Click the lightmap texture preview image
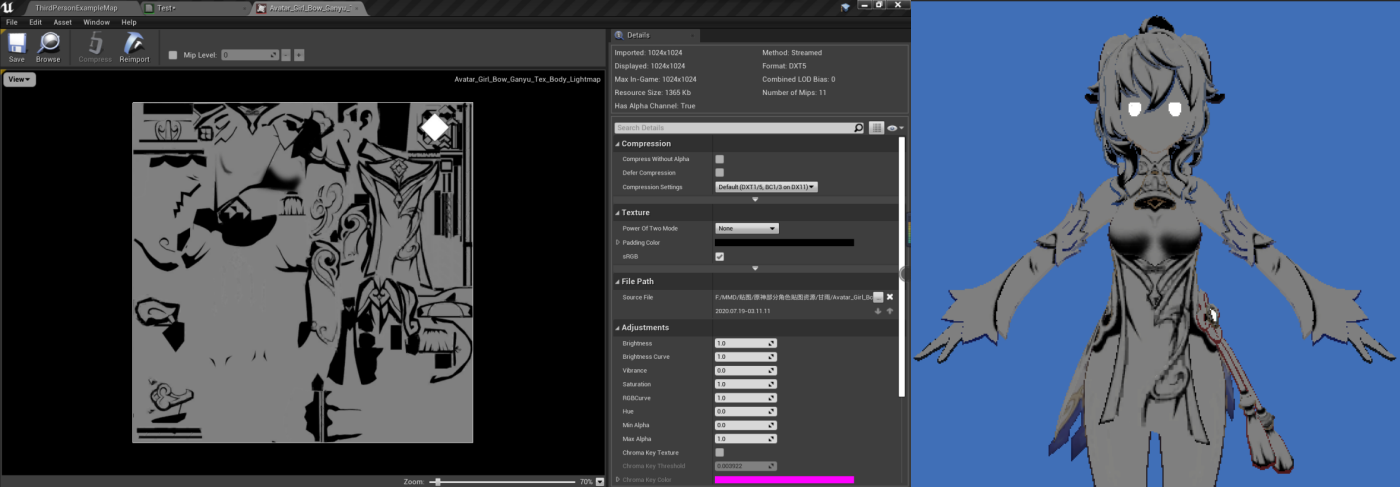Screen dimensions: 1400x487 302,272
